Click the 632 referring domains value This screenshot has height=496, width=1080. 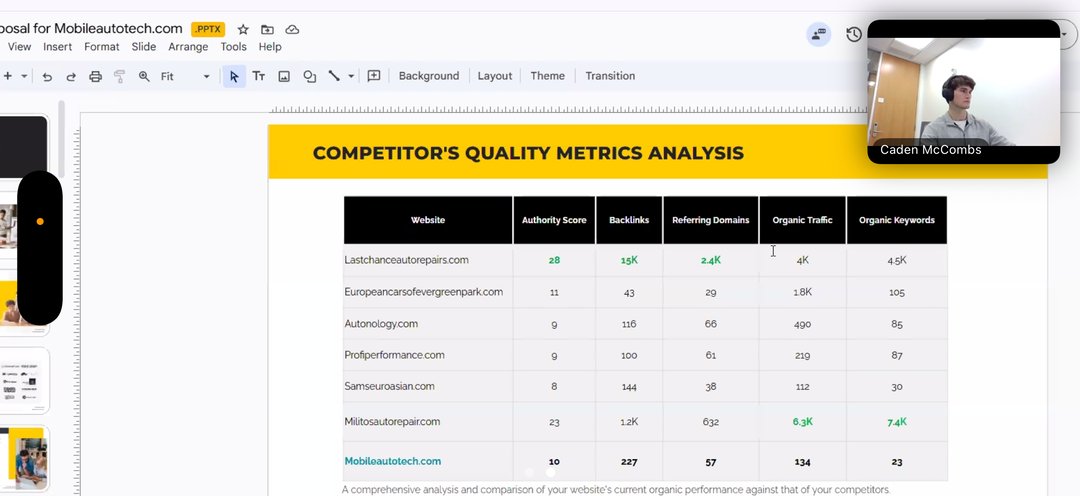click(x=711, y=422)
